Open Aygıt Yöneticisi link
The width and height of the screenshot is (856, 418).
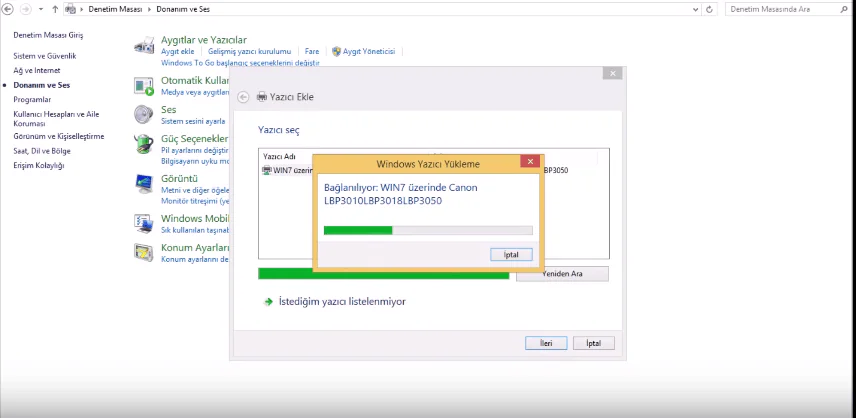point(369,51)
